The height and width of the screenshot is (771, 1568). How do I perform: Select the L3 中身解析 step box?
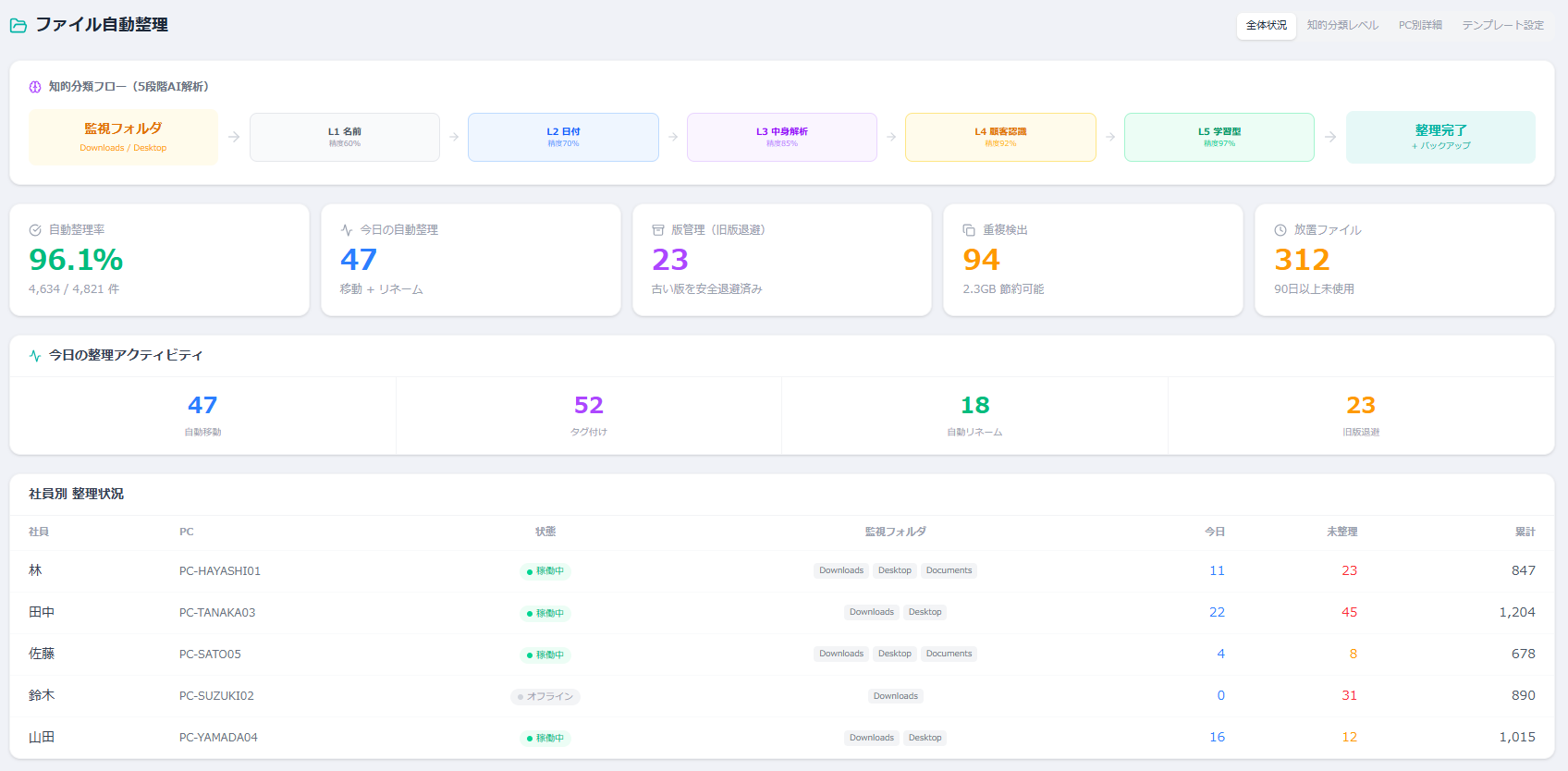pyautogui.click(x=781, y=137)
